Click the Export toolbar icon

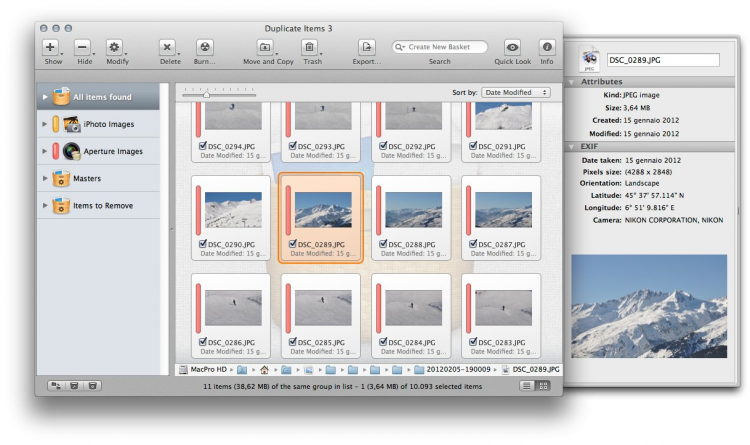tap(367, 47)
